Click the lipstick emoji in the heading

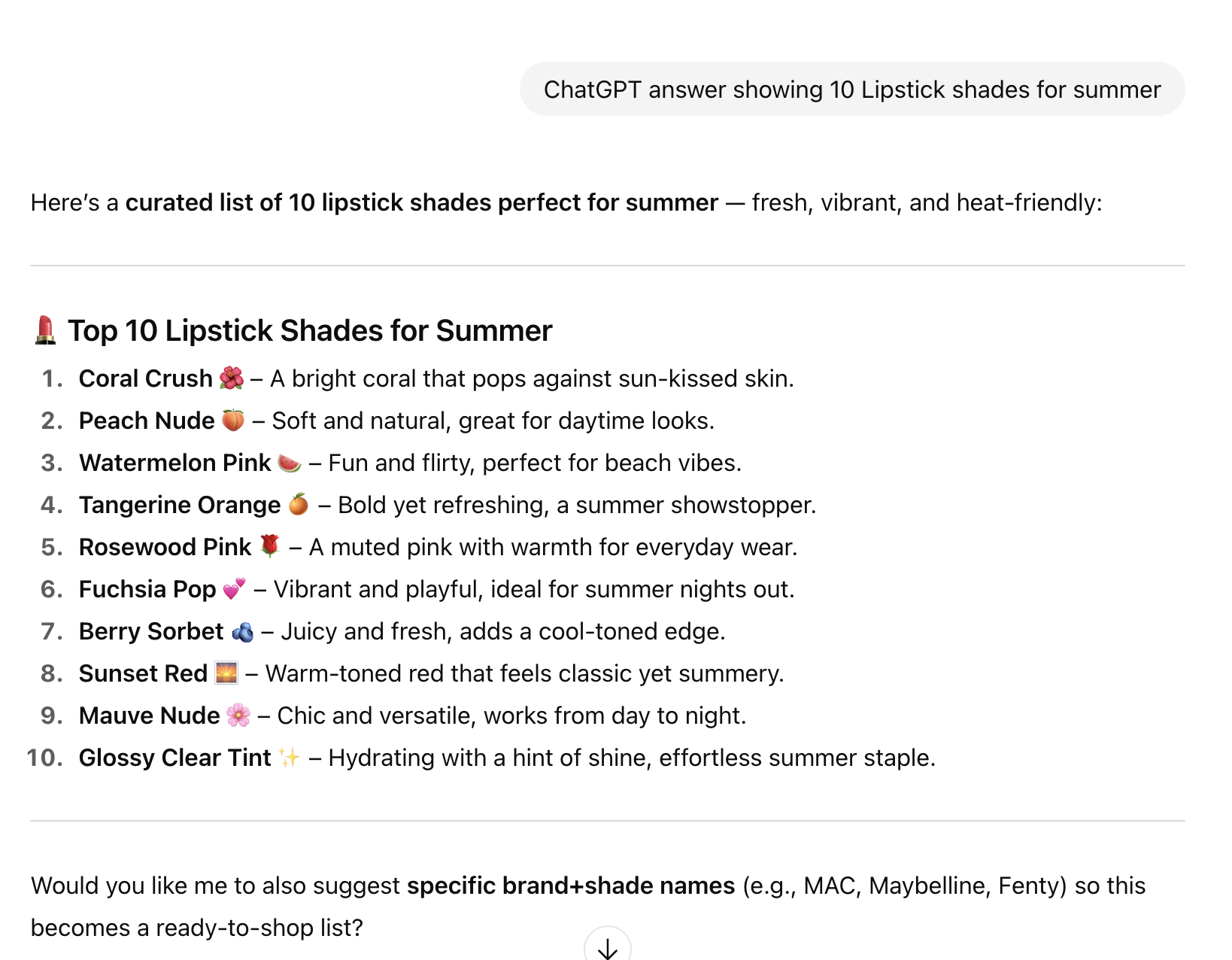(x=45, y=330)
